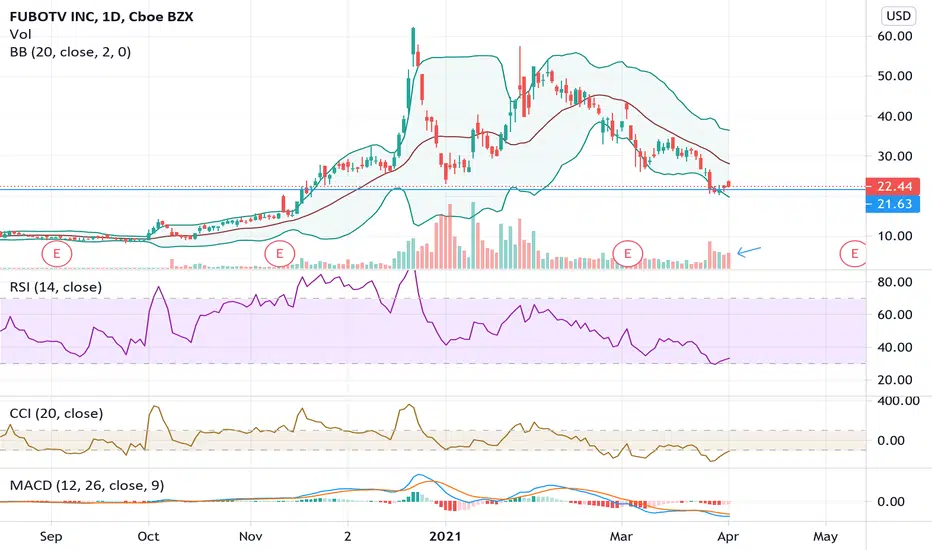Screen dimensions: 932x550
Task: Click the 50.00 price axis value
Action: (x=895, y=76)
